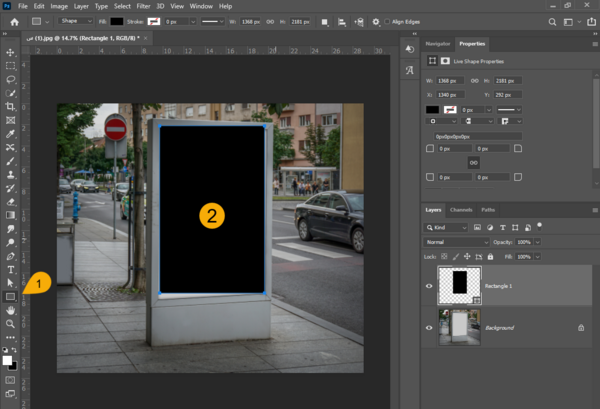Click the black Fill color swatch
This screenshot has height=409, width=600.
(117, 21)
